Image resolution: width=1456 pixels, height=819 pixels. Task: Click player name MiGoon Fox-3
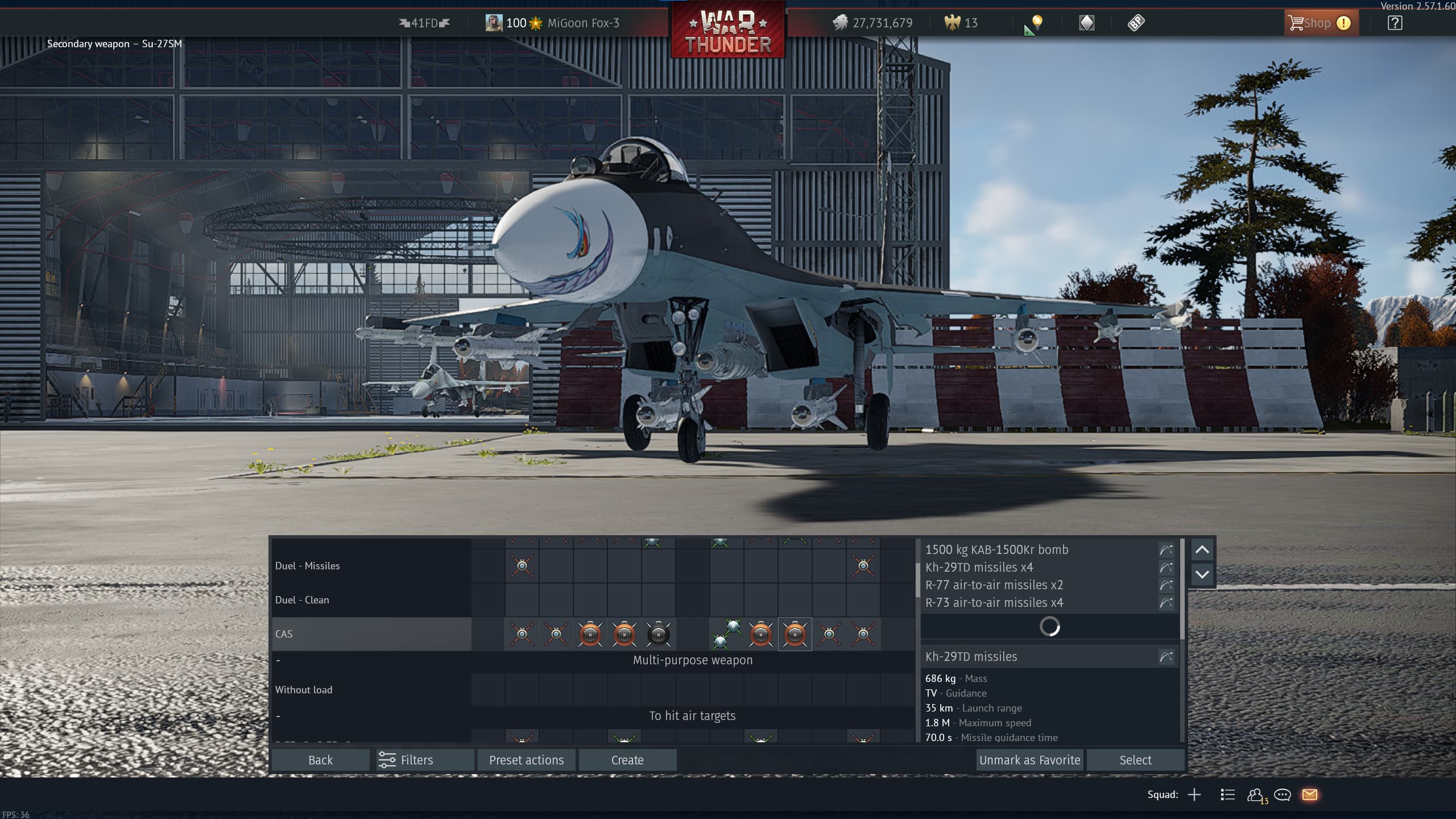click(583, 23)
